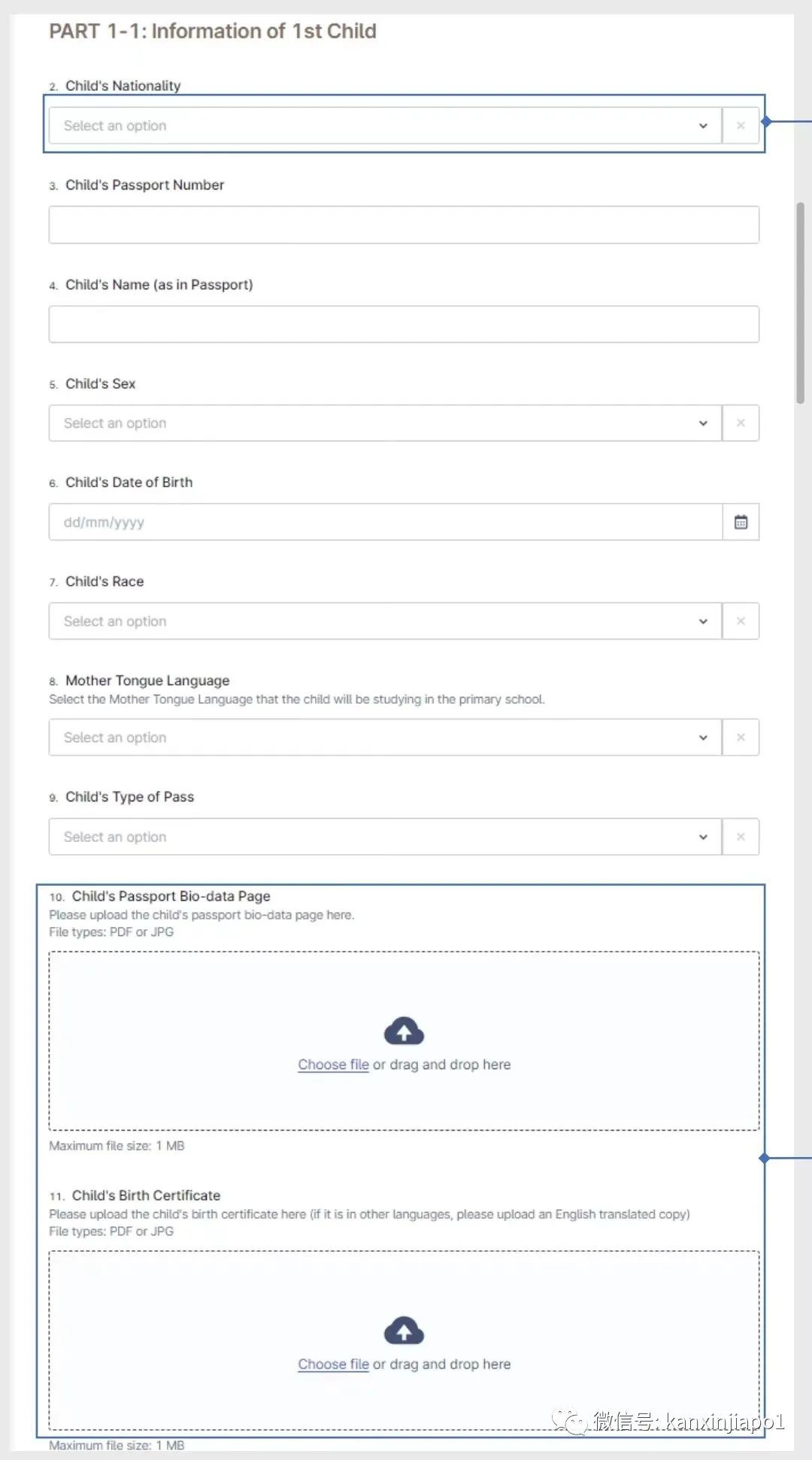This screenshot has width=812, height=1460.
Task: Expand the Child's Race dropdown
Action: pos(385,621)
